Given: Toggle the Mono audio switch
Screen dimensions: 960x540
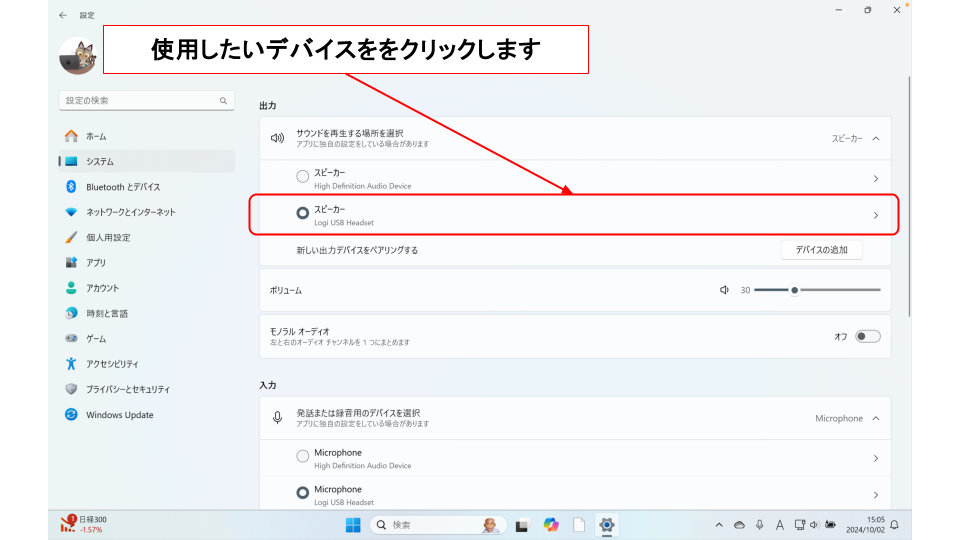Looking at the screenshot, I should tap(867, 336).
